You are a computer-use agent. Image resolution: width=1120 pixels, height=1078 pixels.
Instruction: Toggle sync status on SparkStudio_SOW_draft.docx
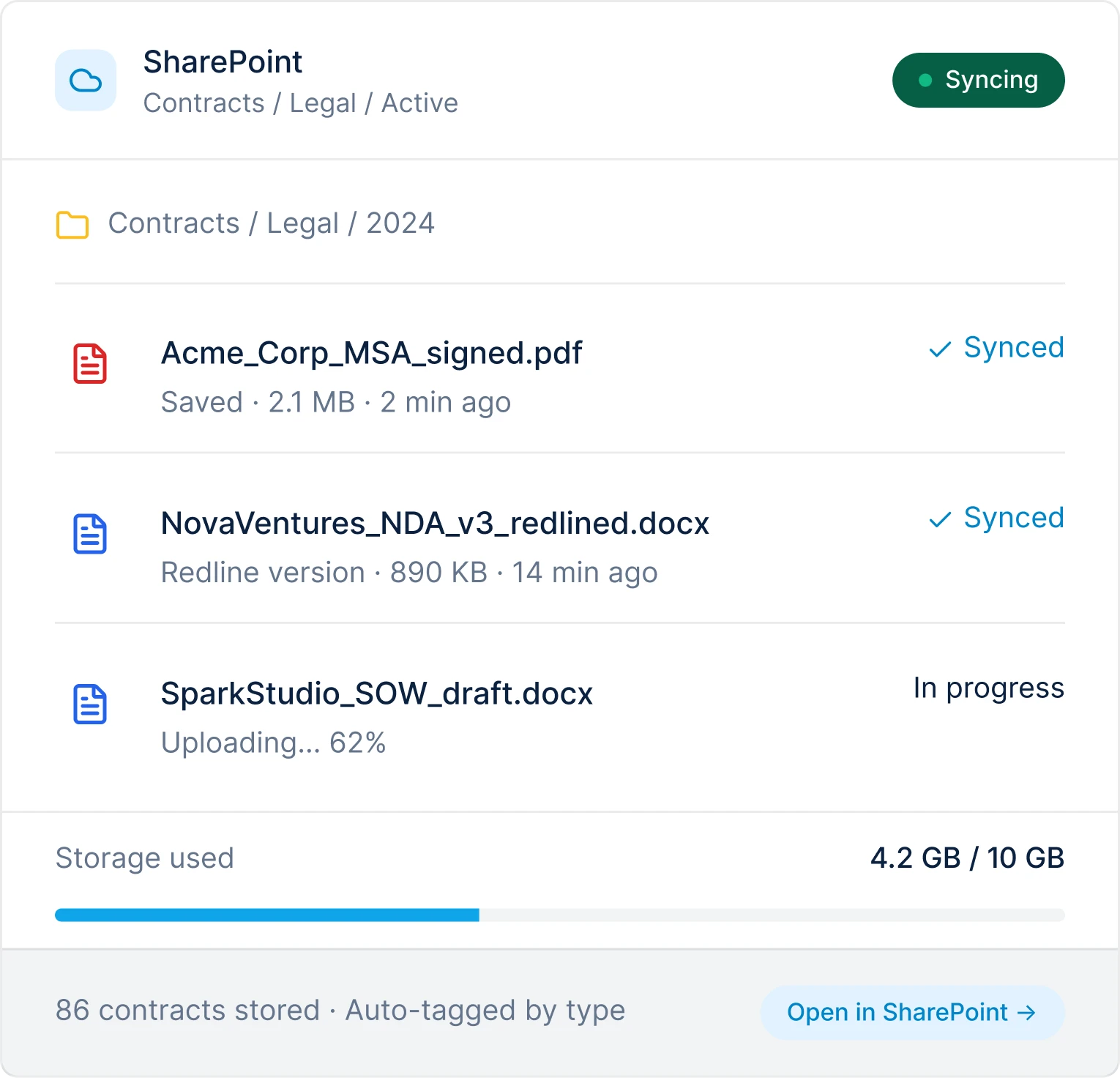pyautogui.click(x=989, y=688)
